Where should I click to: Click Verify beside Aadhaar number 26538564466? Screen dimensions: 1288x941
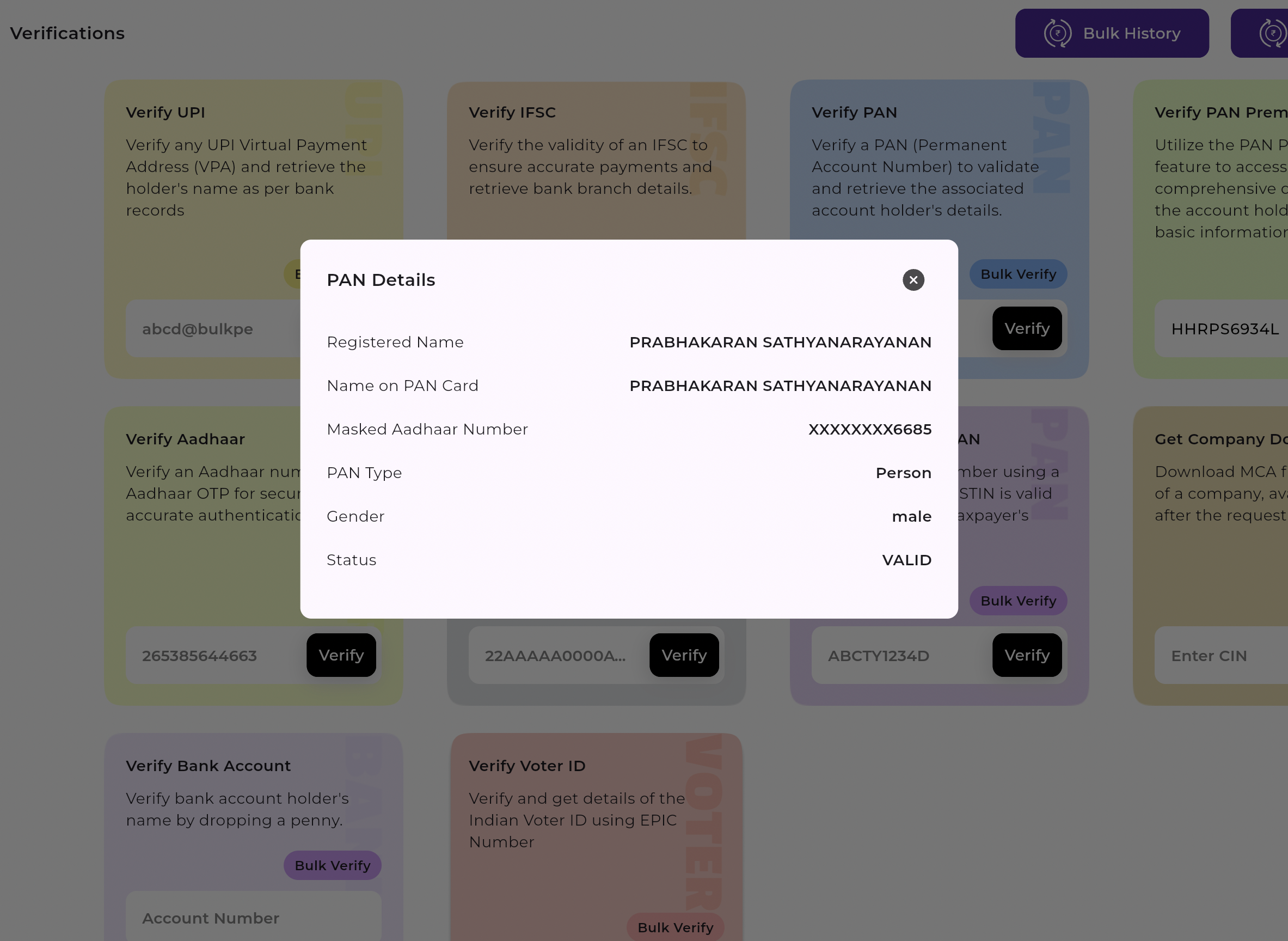[x=341, y=655]
